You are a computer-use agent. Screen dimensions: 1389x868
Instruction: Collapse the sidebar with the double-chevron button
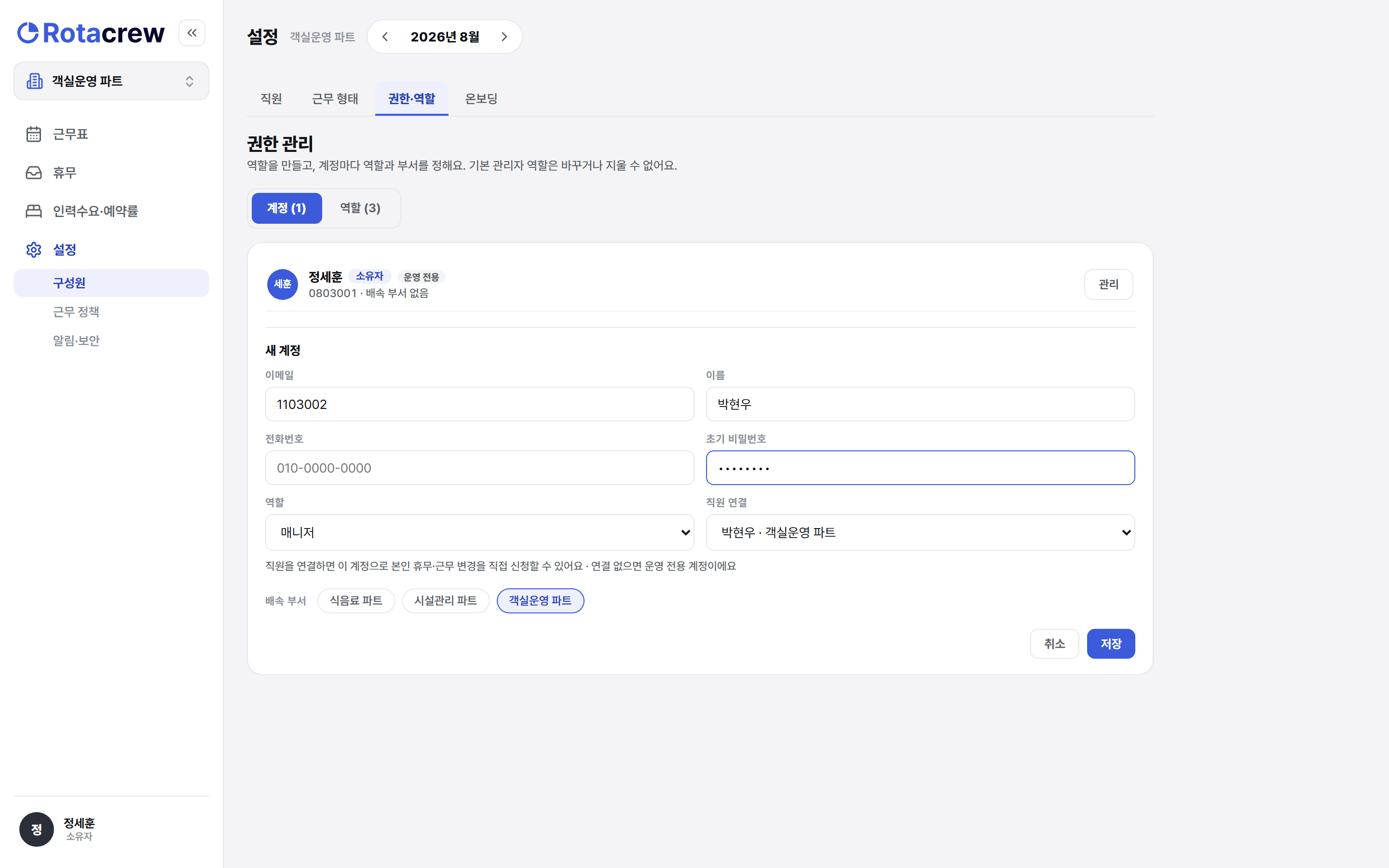coord(191,33)
